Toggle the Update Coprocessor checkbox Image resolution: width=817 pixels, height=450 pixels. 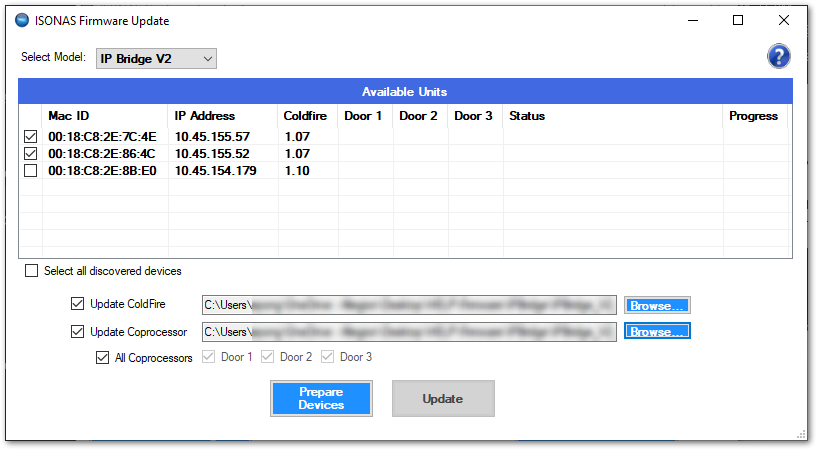click(78, 332)
